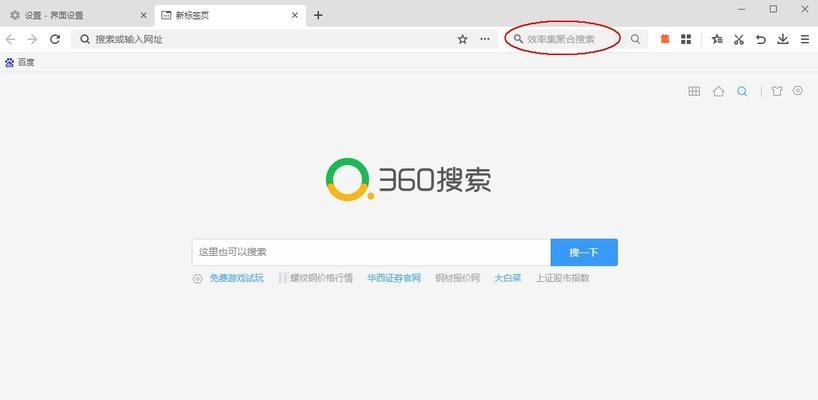The height and width of the screenshot is (400, 818).
Task: Click the 搜一下 search button
Action: [584, 252]
